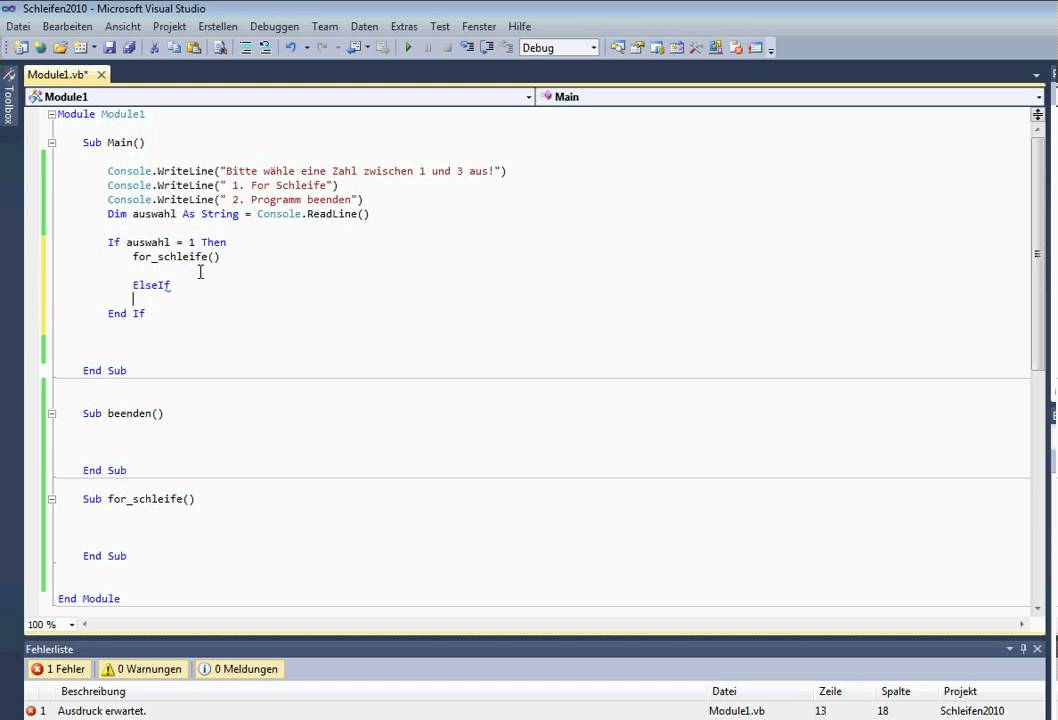The width and height of the screenshot is (1058, 720).
Task: Open the Team menu
Action: point(325,26)
